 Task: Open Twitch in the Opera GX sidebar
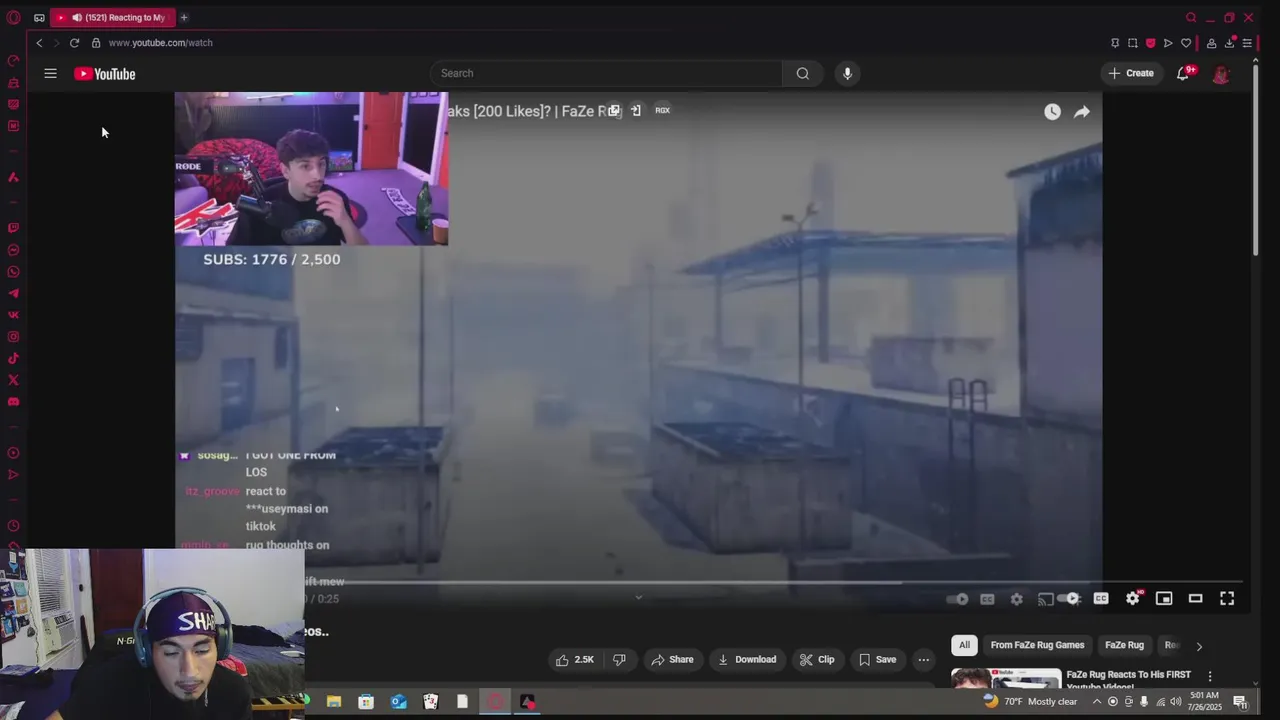(13, 228)
